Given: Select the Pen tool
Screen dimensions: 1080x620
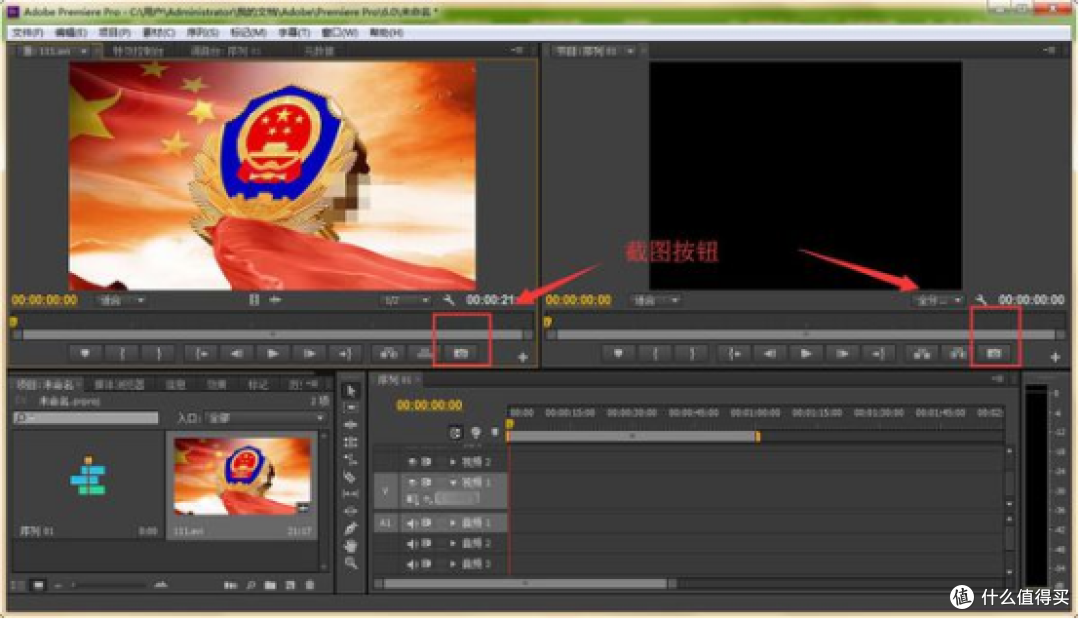Looking at the screenshot, I should coord(351,528).
